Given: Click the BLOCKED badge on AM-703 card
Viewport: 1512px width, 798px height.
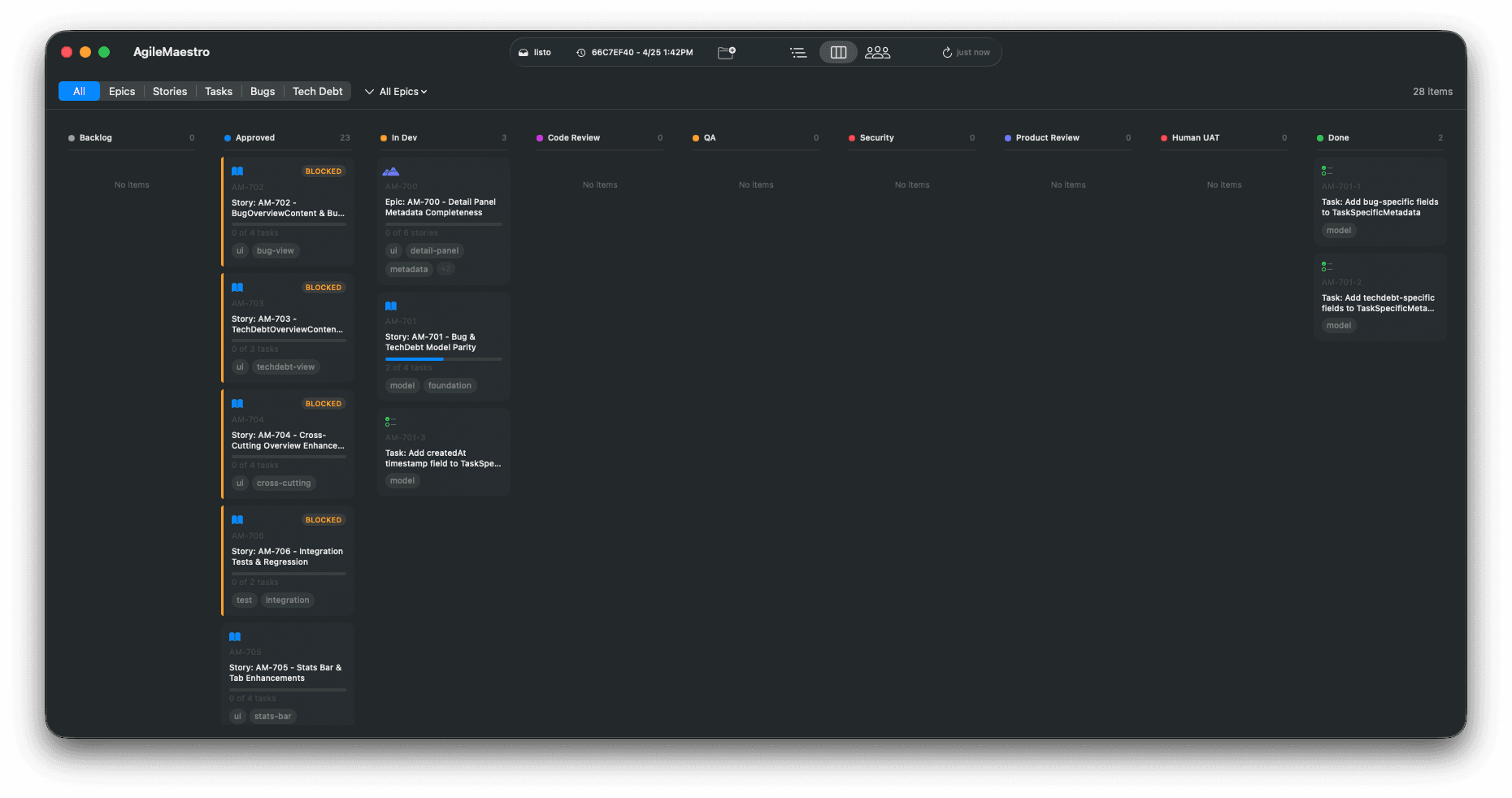Looking at the screenshot, I should [x=324, y=288].
